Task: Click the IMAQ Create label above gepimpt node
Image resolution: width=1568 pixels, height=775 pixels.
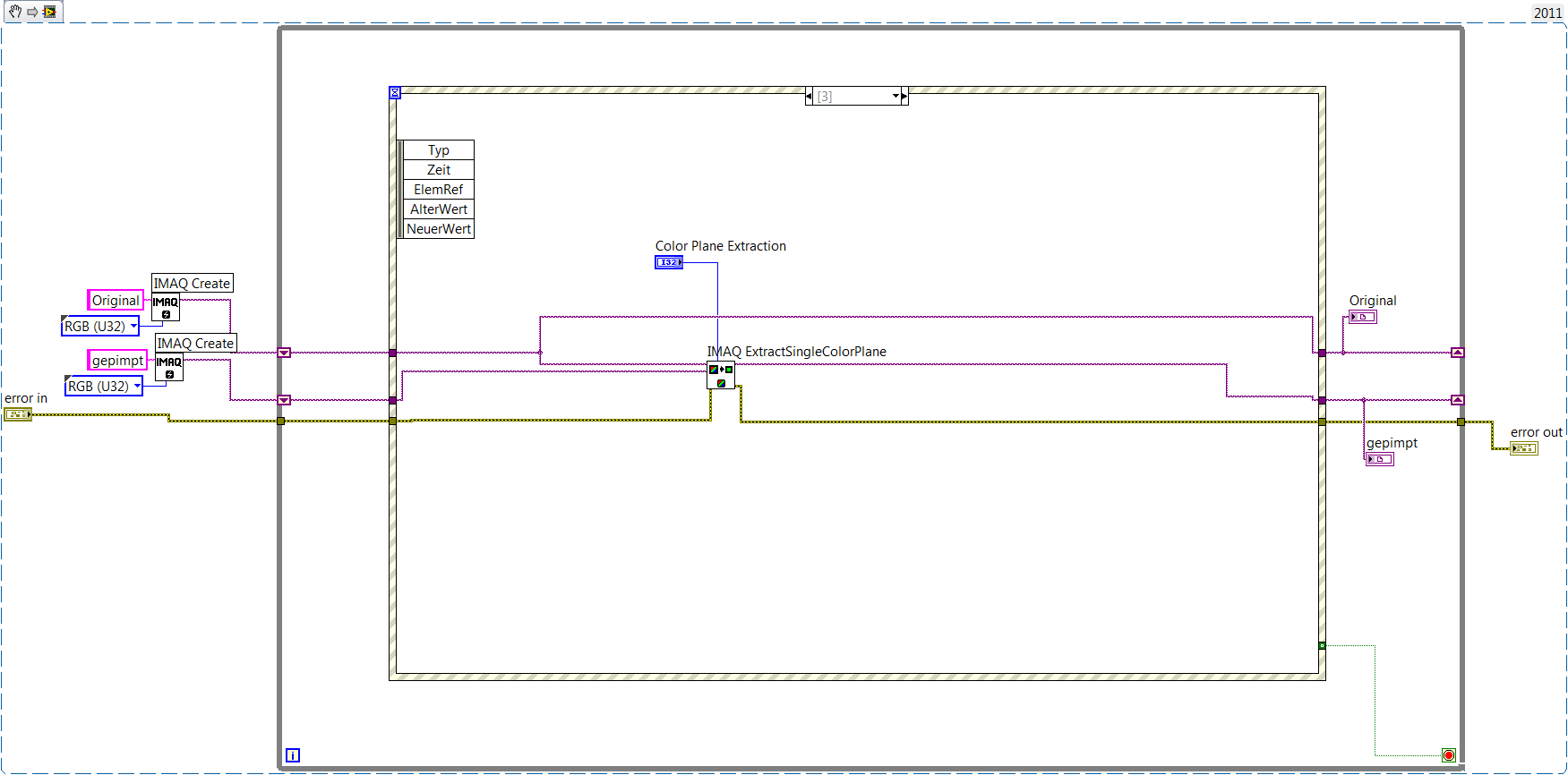Action: [195, 344]
